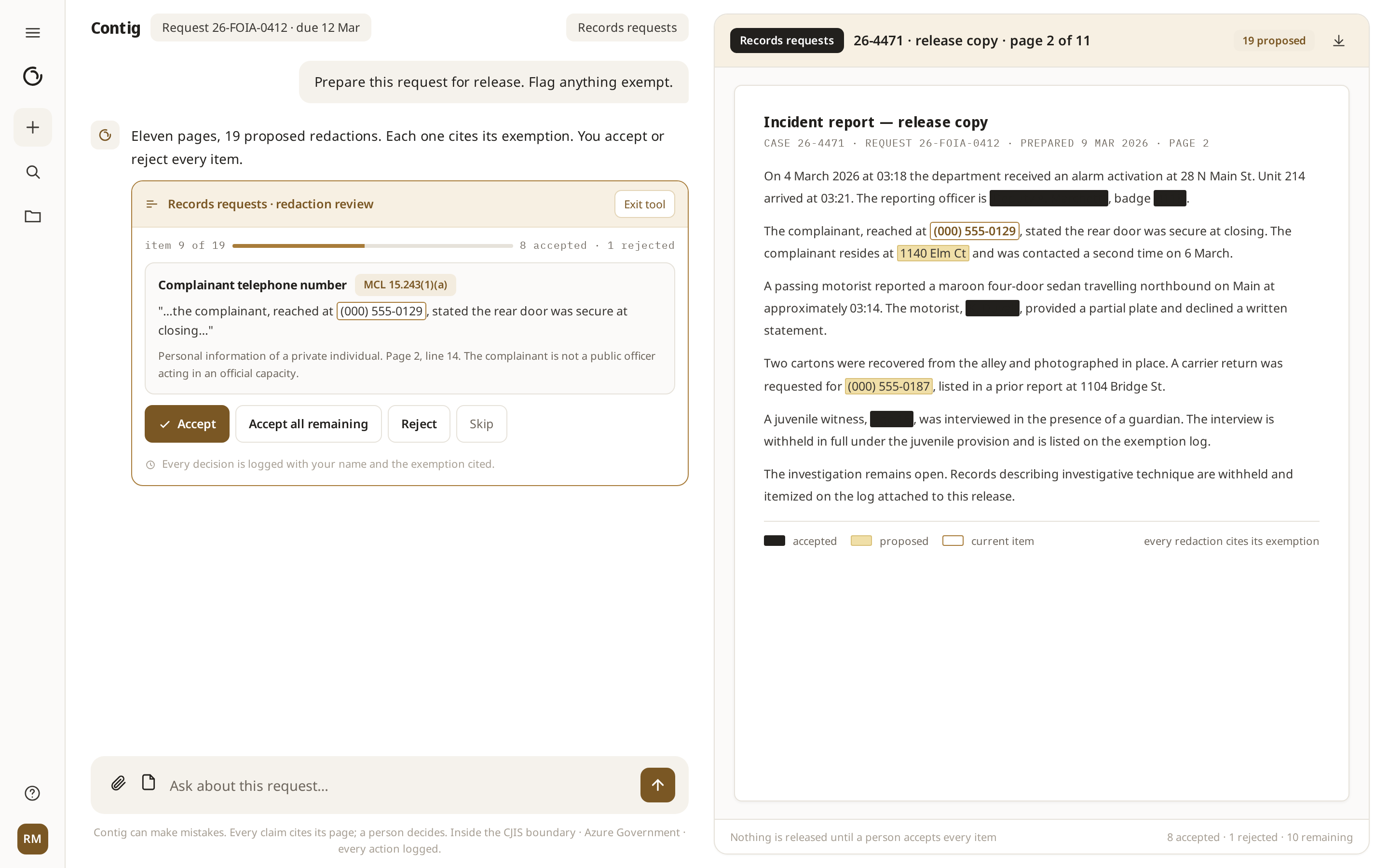This screenshot has width=1389, height=868.
Task: Exit the redaction review tool
Action: point(644,204)
